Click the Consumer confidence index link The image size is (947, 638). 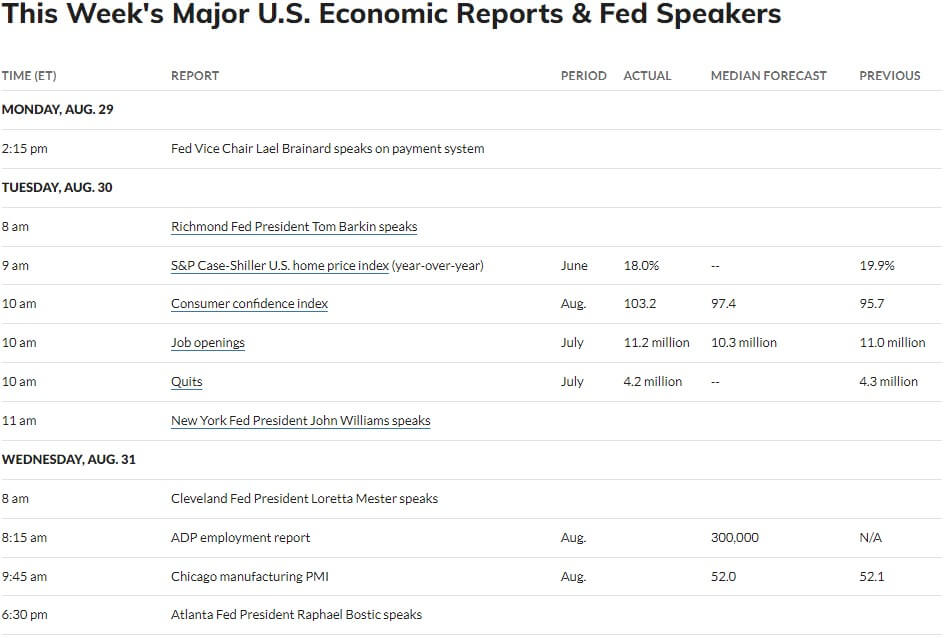click(249, 303)
